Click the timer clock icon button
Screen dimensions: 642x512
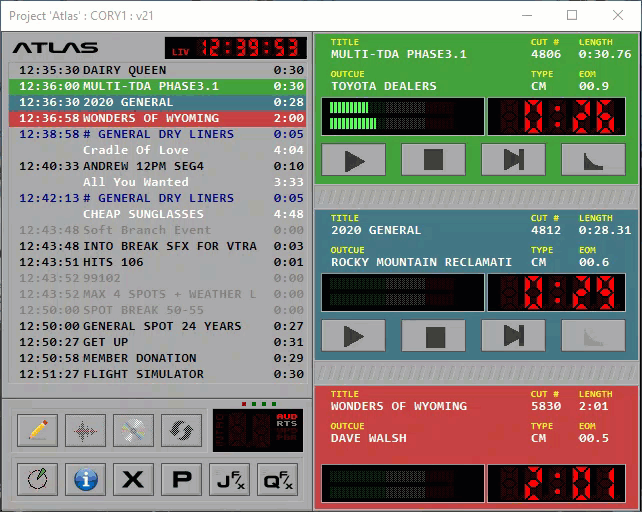click(x=38, y=480)
